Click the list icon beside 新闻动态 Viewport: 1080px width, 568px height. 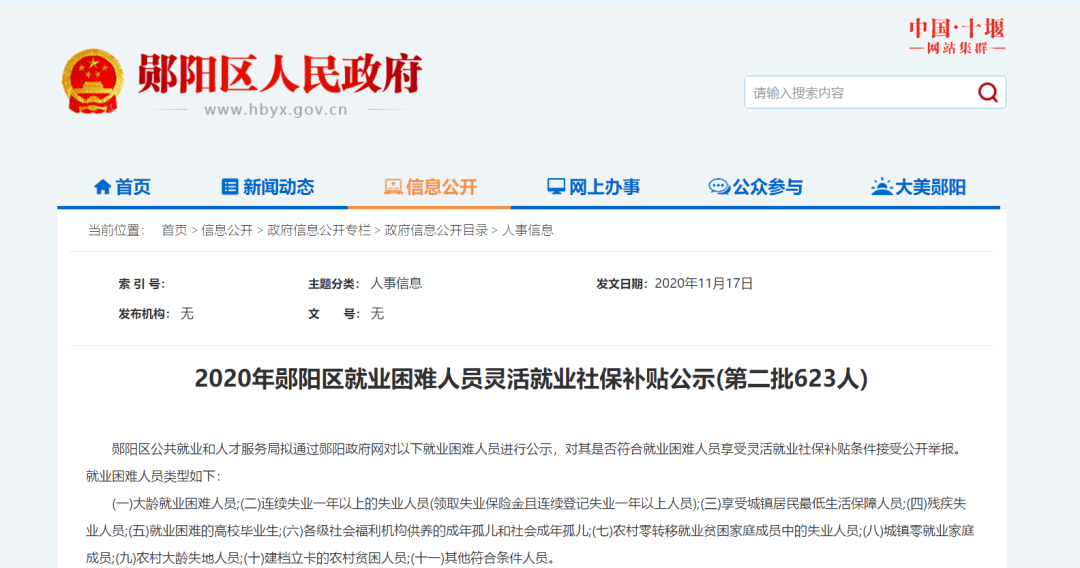coord(230,187)
